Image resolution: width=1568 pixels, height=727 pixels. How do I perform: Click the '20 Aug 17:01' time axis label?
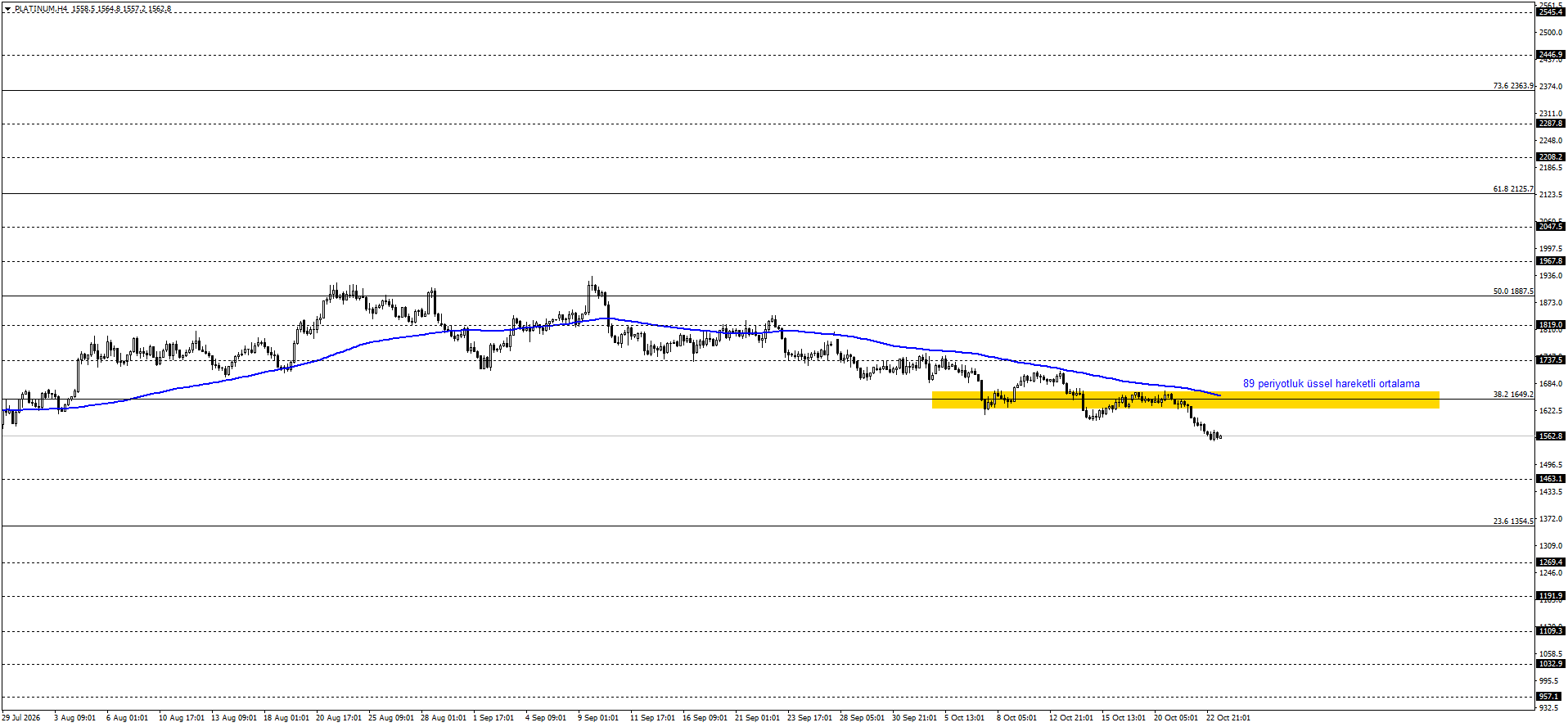(x=339, y=718)
